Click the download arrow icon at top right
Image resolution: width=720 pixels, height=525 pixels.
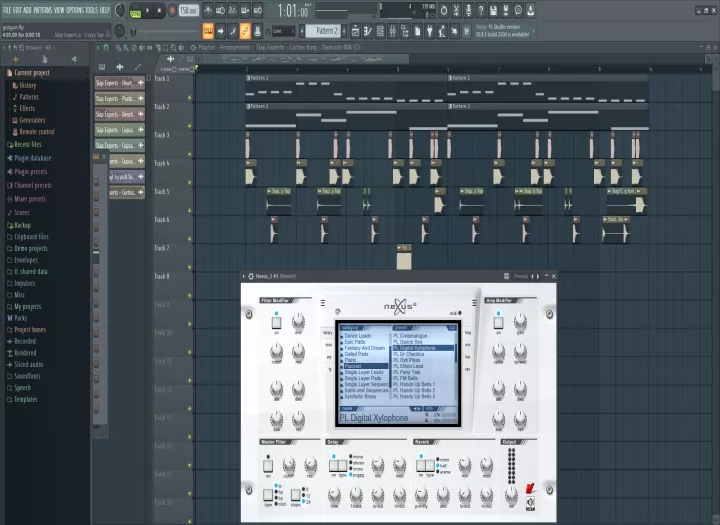tap(530, 10)
